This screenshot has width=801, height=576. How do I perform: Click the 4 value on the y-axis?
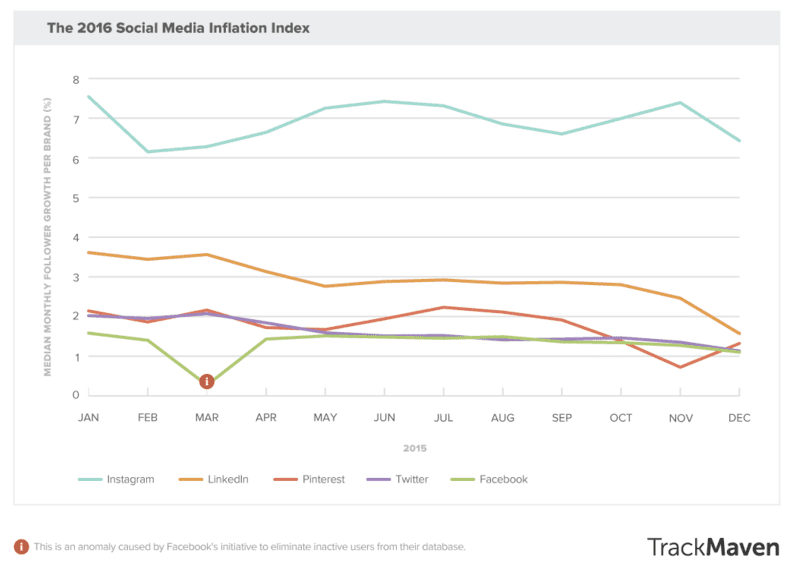coord(75,237)
